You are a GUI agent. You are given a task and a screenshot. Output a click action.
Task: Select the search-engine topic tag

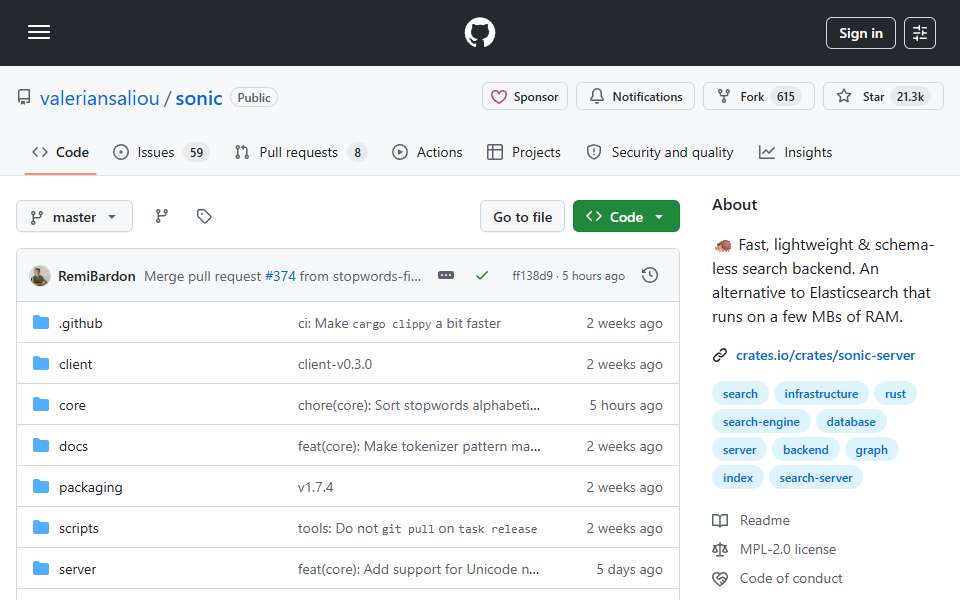coord(761,422)
